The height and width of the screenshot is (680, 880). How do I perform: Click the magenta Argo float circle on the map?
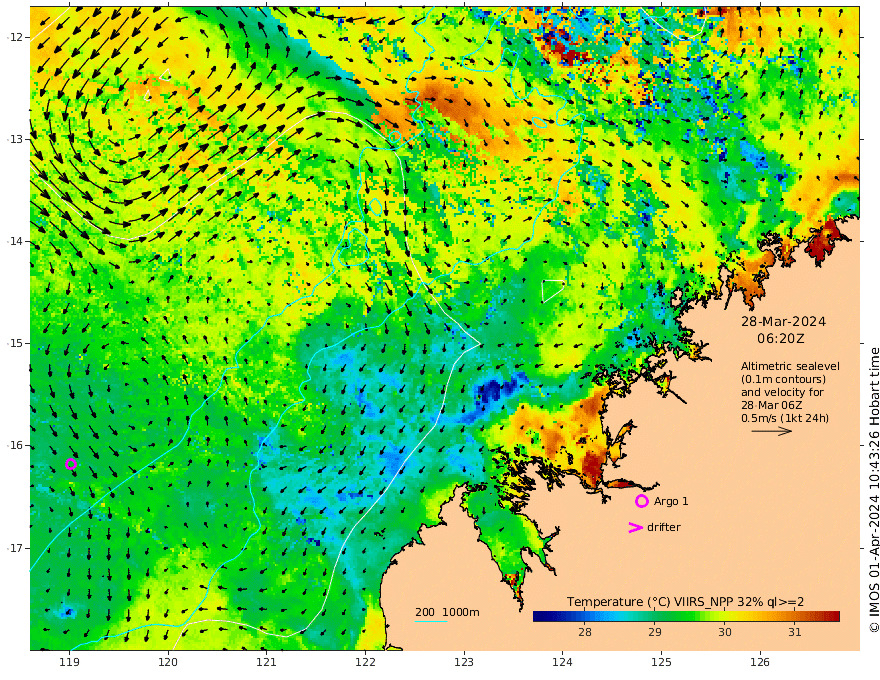71,464
